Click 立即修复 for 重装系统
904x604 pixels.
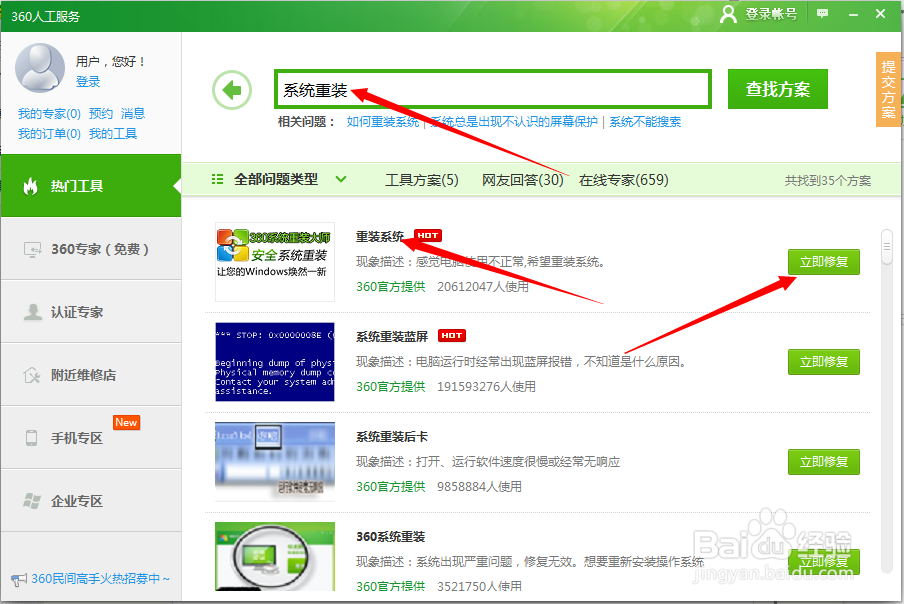[824, 262]
